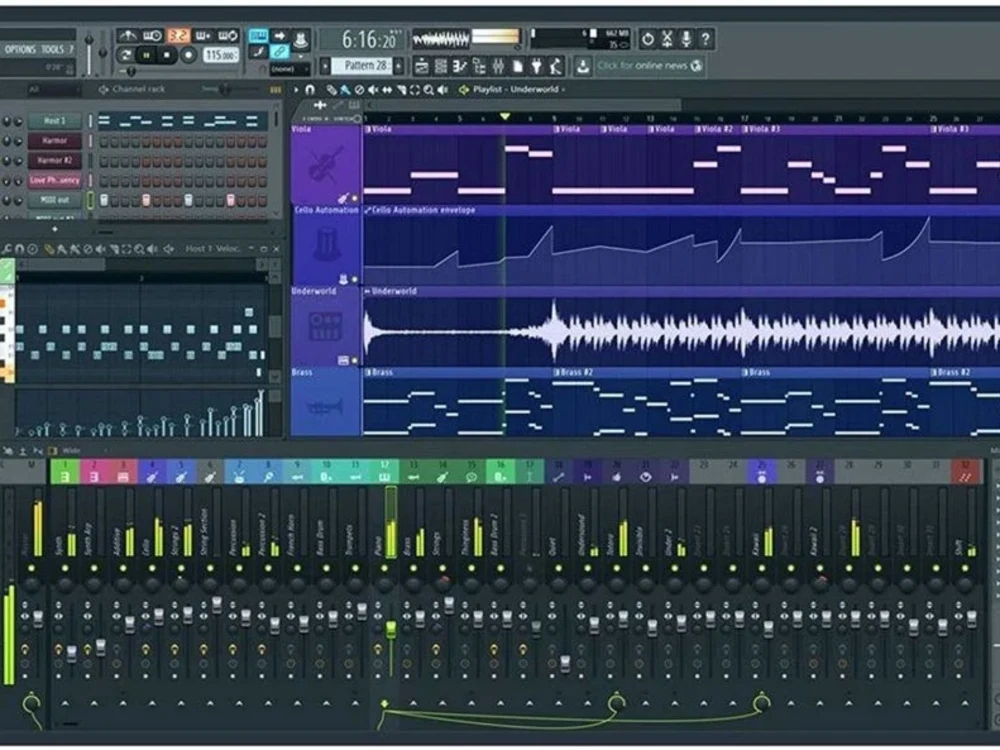Select purple mixer track 4 with guitar icon
1000x750 pixels.
pos(152,471)
